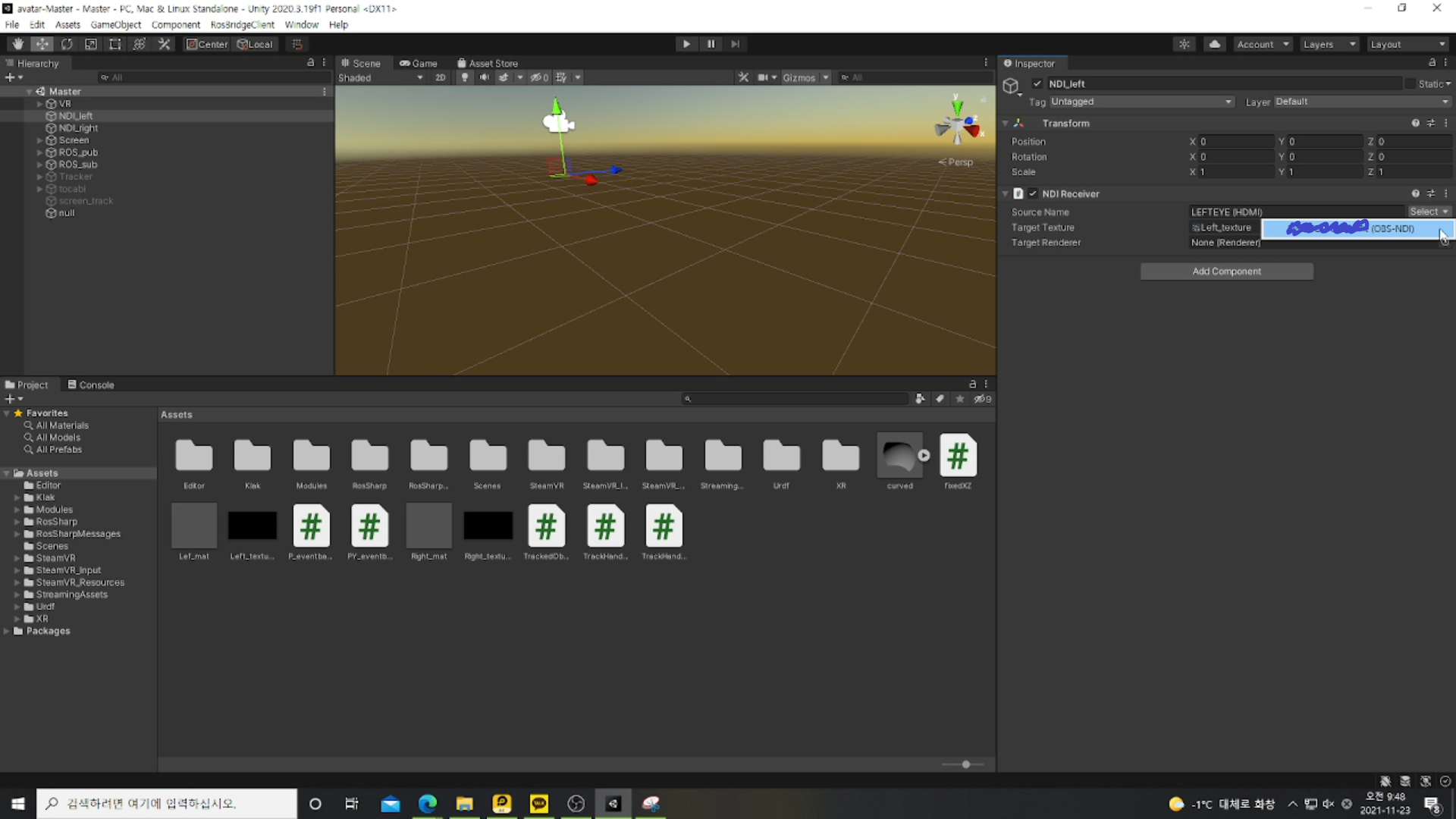Toggle 2D view mode in Scene view
Viewport: 1456px width, 819px height.
[440, 77]
